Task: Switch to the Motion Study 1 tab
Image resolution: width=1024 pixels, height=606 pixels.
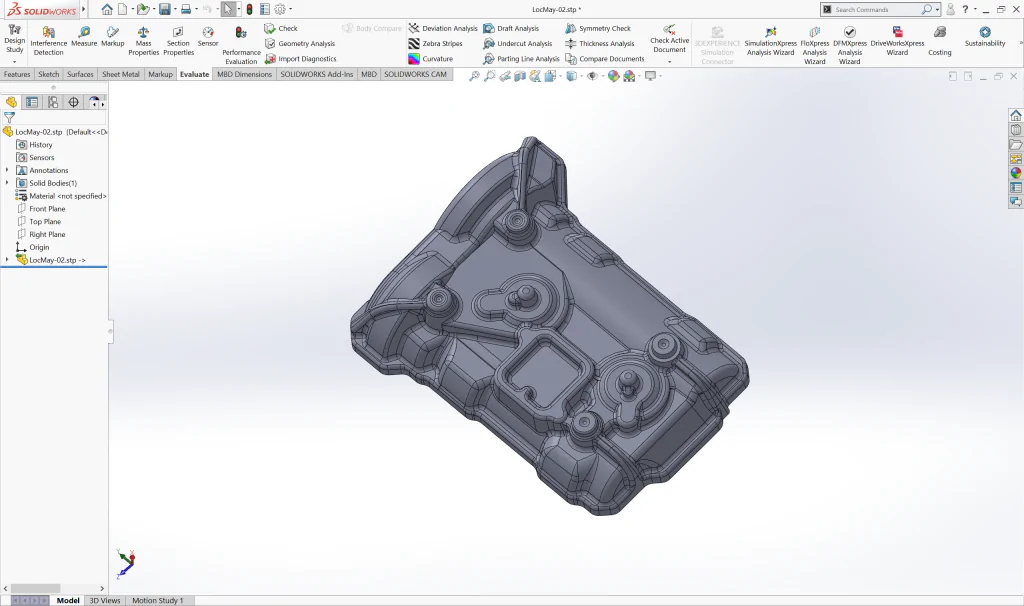Action: click(x=157, y=600)
